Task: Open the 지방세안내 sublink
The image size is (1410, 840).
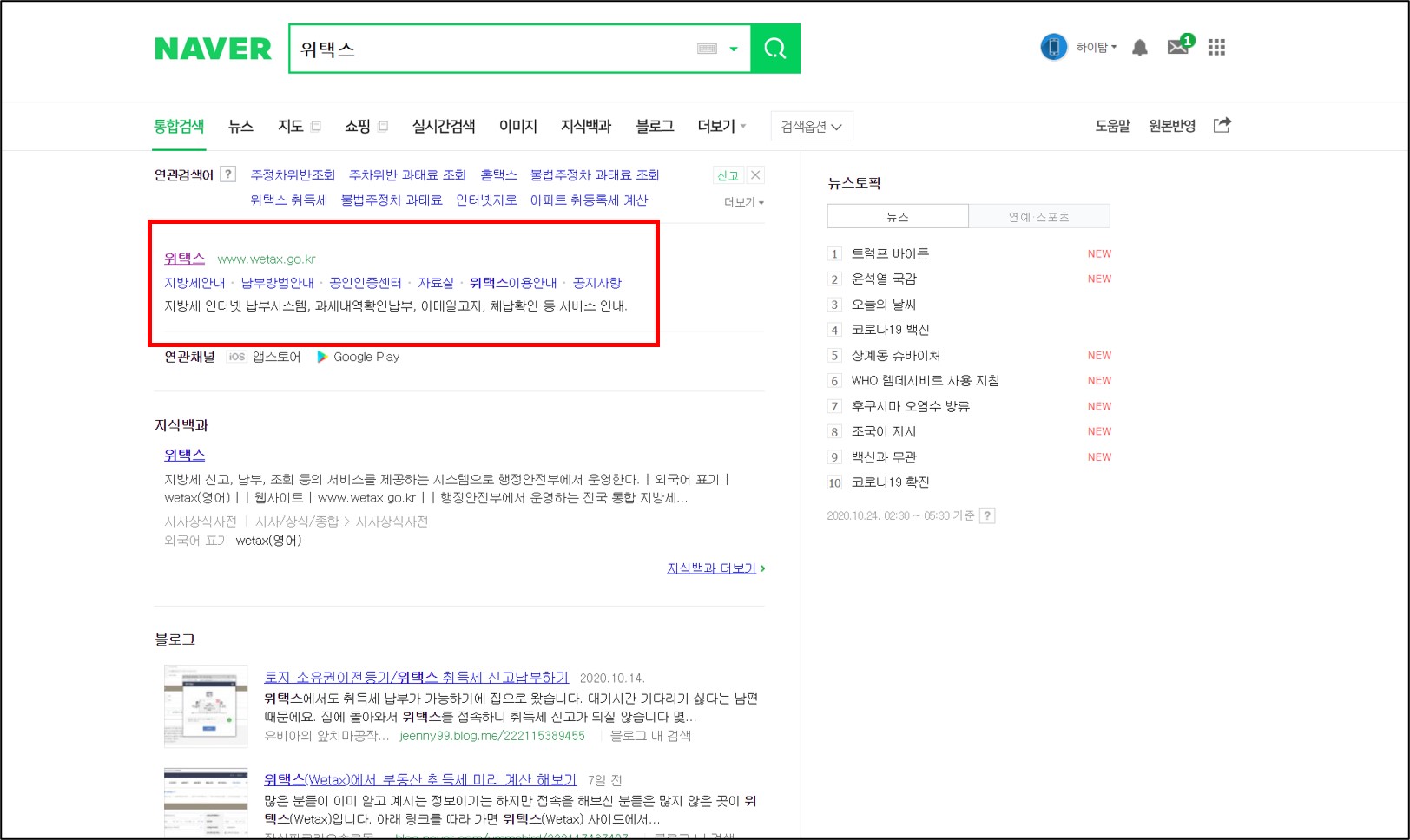Action: pos(194,283)
